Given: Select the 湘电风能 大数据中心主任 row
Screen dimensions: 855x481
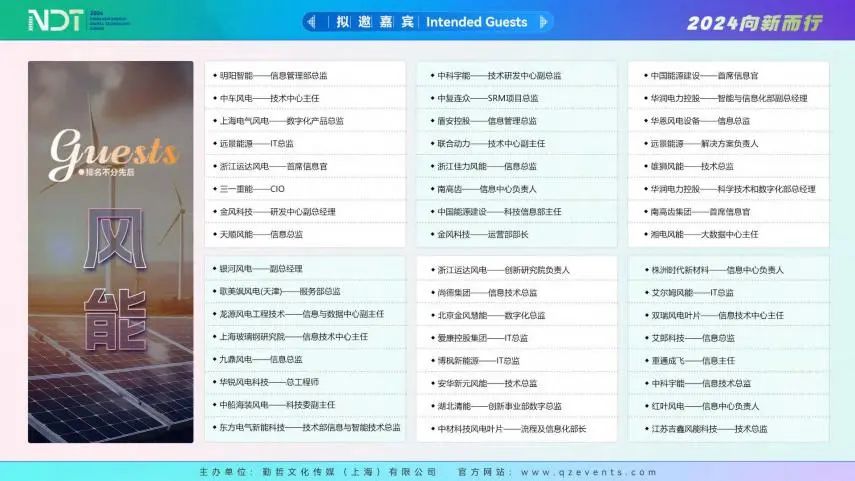Looking at the screenshot, I should point(729,235).
